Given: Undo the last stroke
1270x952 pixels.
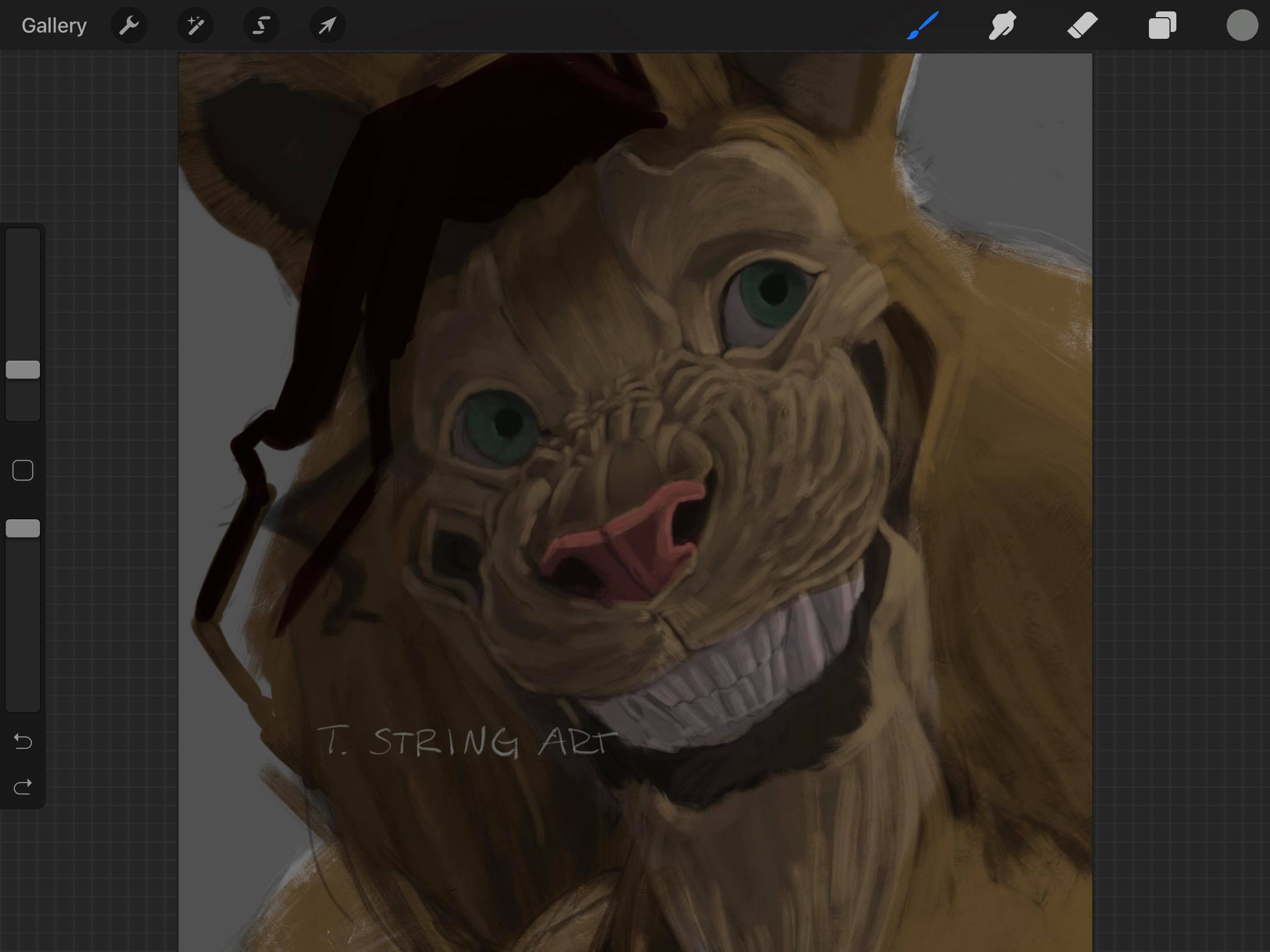Looking at the screenshot, I should point(23,741).
